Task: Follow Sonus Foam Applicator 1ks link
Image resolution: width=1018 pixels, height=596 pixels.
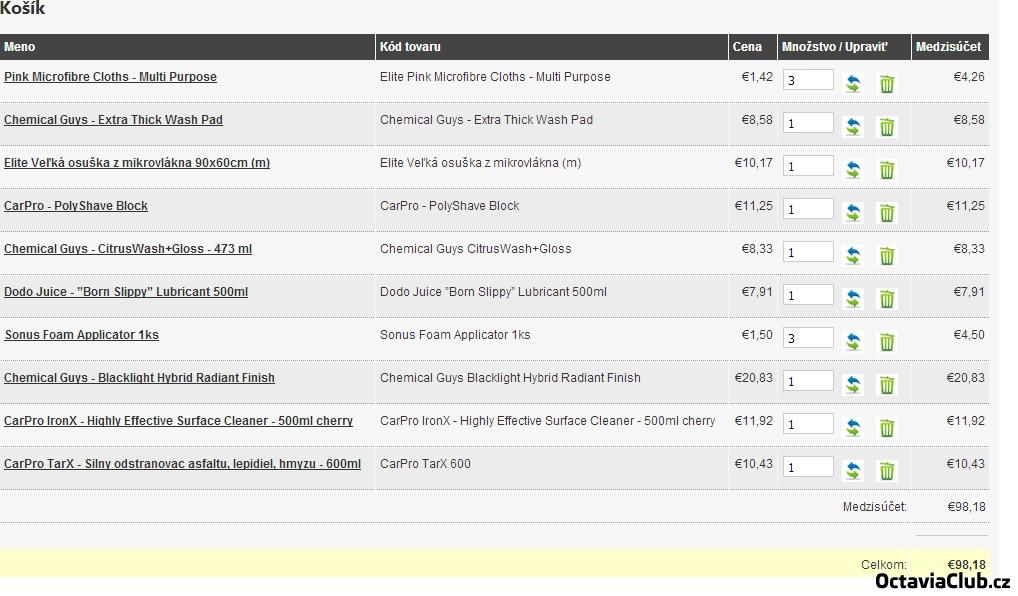Action: [81, 335]
